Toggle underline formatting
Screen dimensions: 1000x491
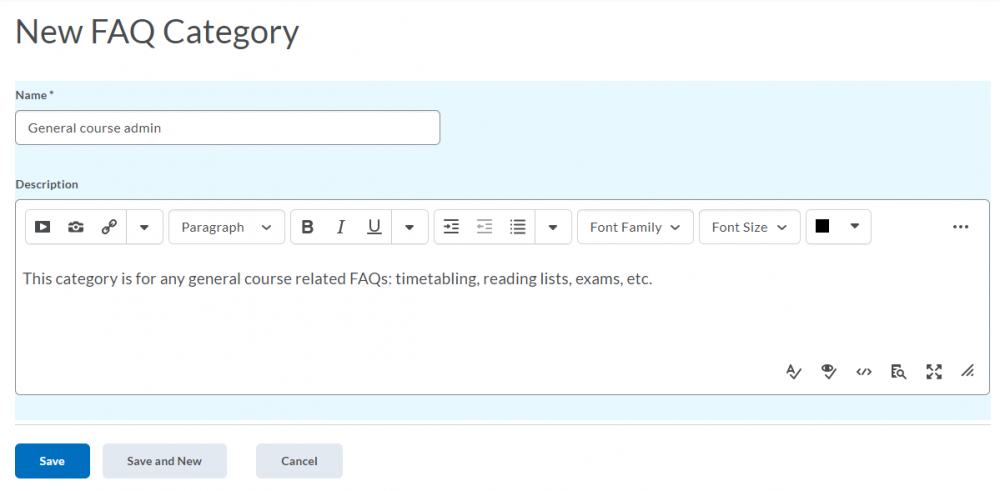pyautogui.click(x=374, y=227)
